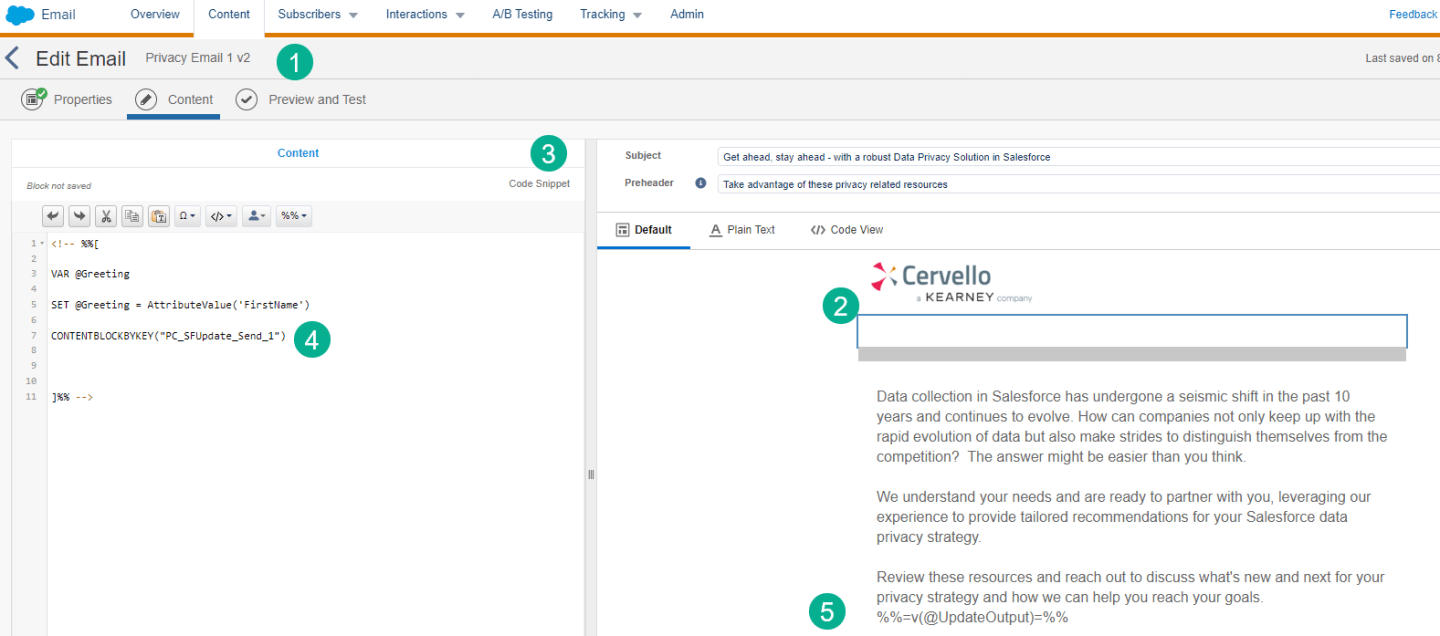The image size is (1440, 636).
Task: Switch to the Code View tab
Action: (x=846, y=230)
